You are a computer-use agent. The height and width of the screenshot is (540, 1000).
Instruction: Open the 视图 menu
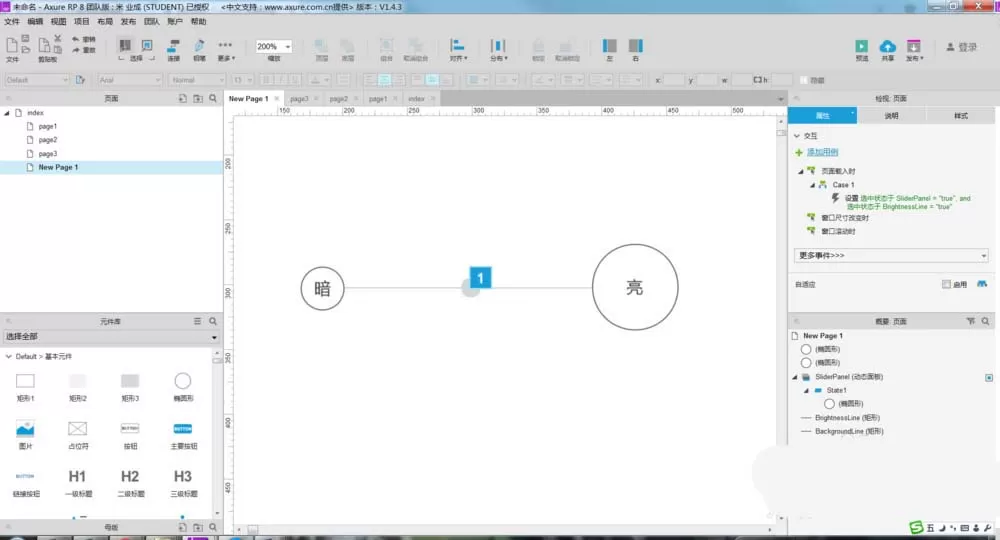[59, 22]
